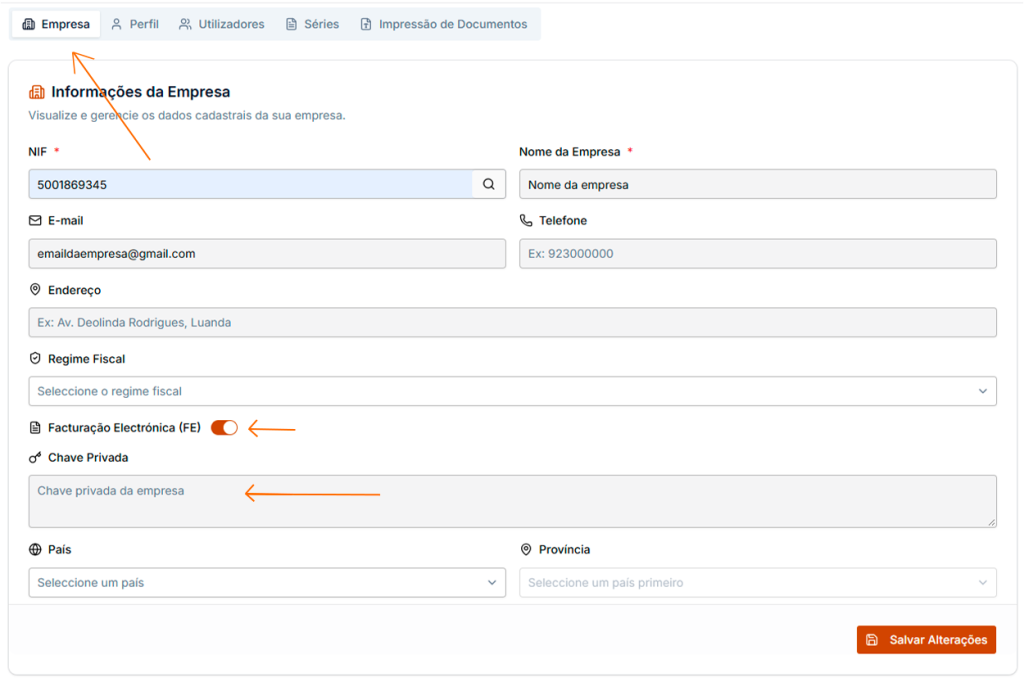Image resolution: width=1024 pixels, height=682 pixels.
Task: Click the NIF search magnifier icon
Action: [488, 184]
